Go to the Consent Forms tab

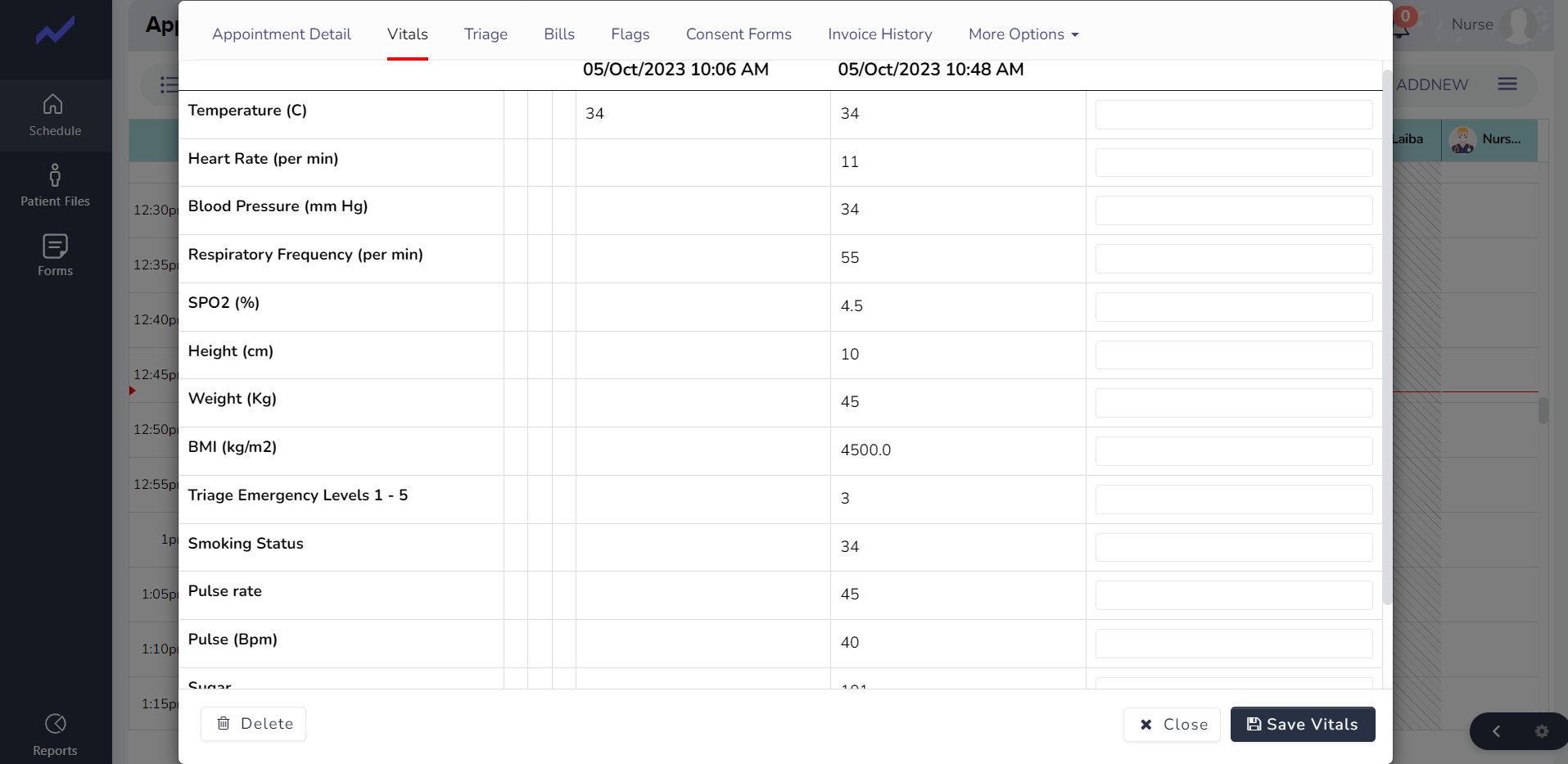coord(739,34)
